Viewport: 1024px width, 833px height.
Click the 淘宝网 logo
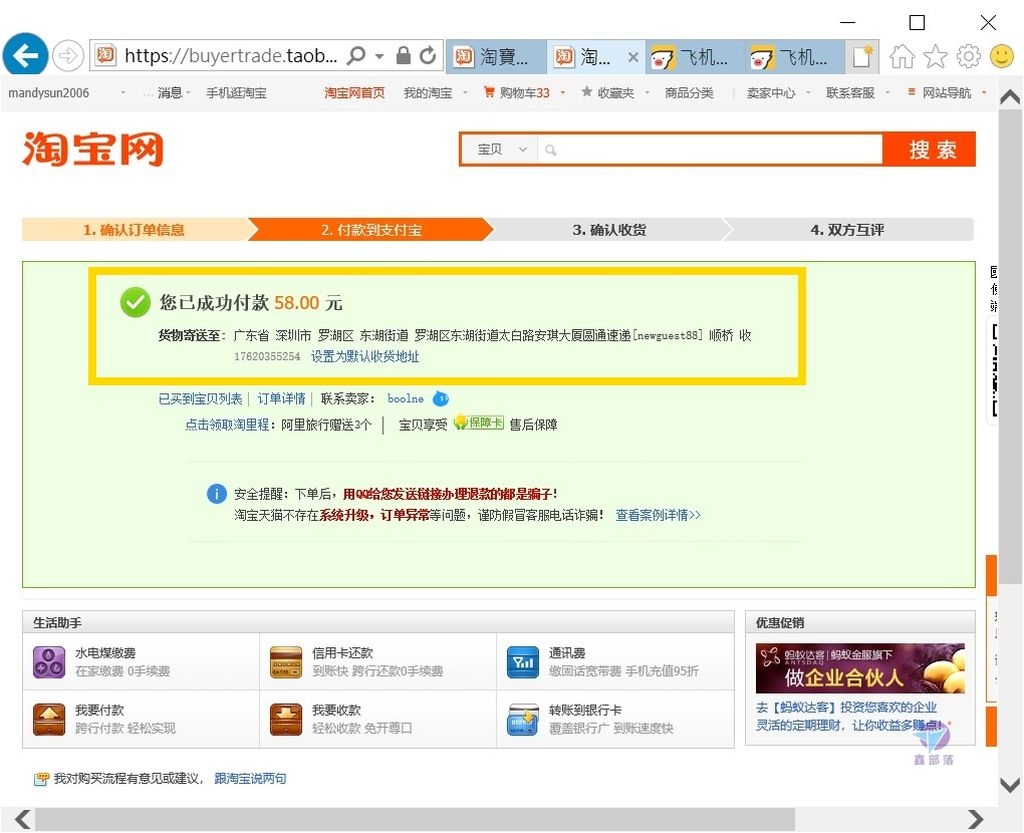pos(93,149)
